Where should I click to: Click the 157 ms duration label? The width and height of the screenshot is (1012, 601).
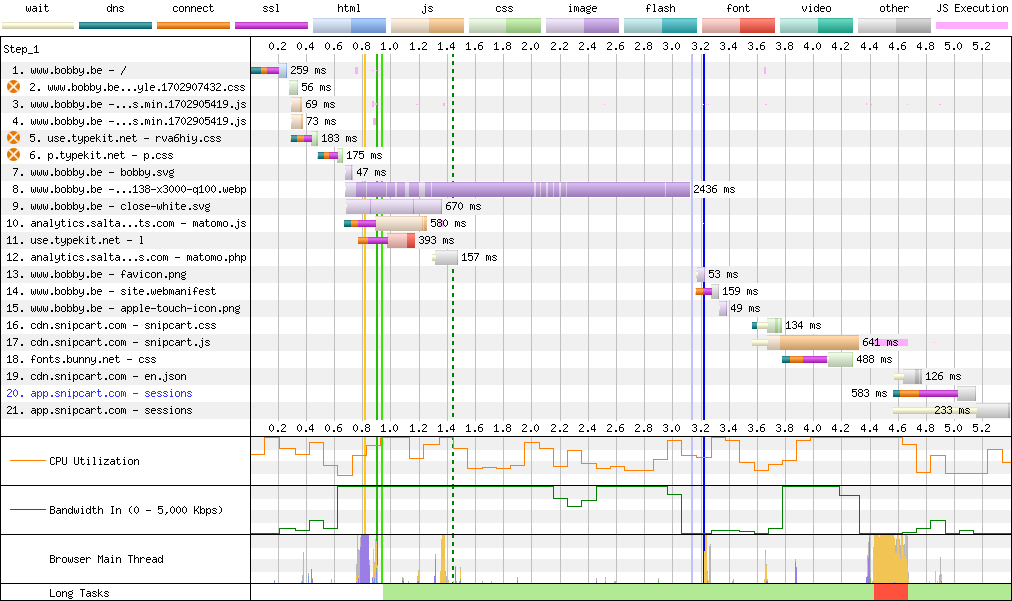point(480,257)
